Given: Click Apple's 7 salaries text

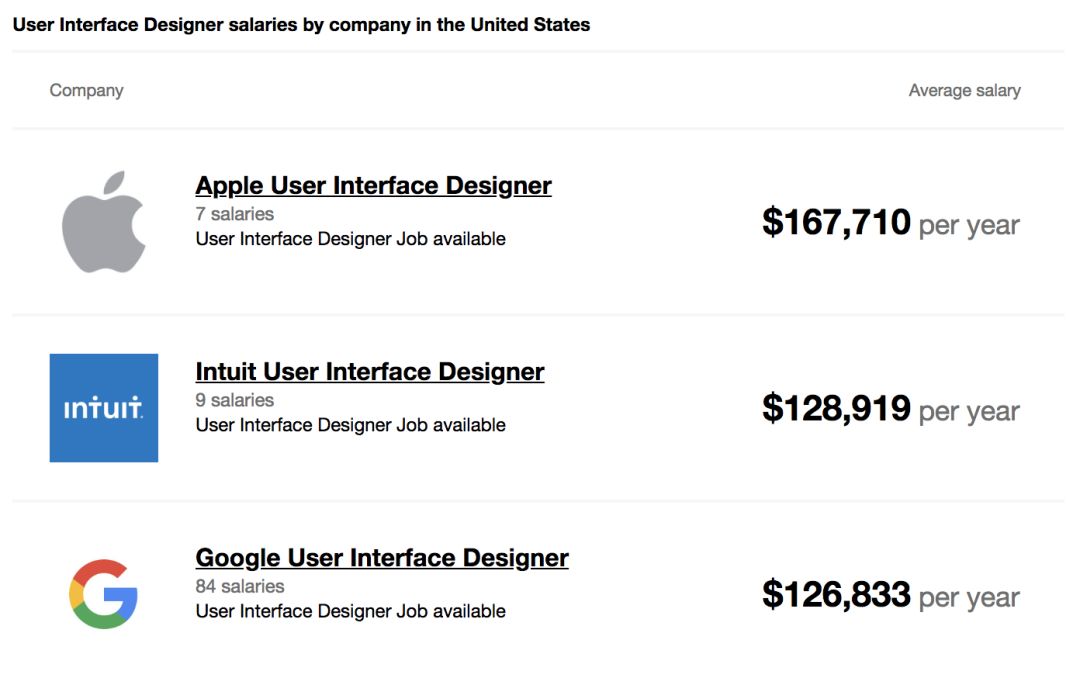Looking at the screenshot, I should 234,214.
